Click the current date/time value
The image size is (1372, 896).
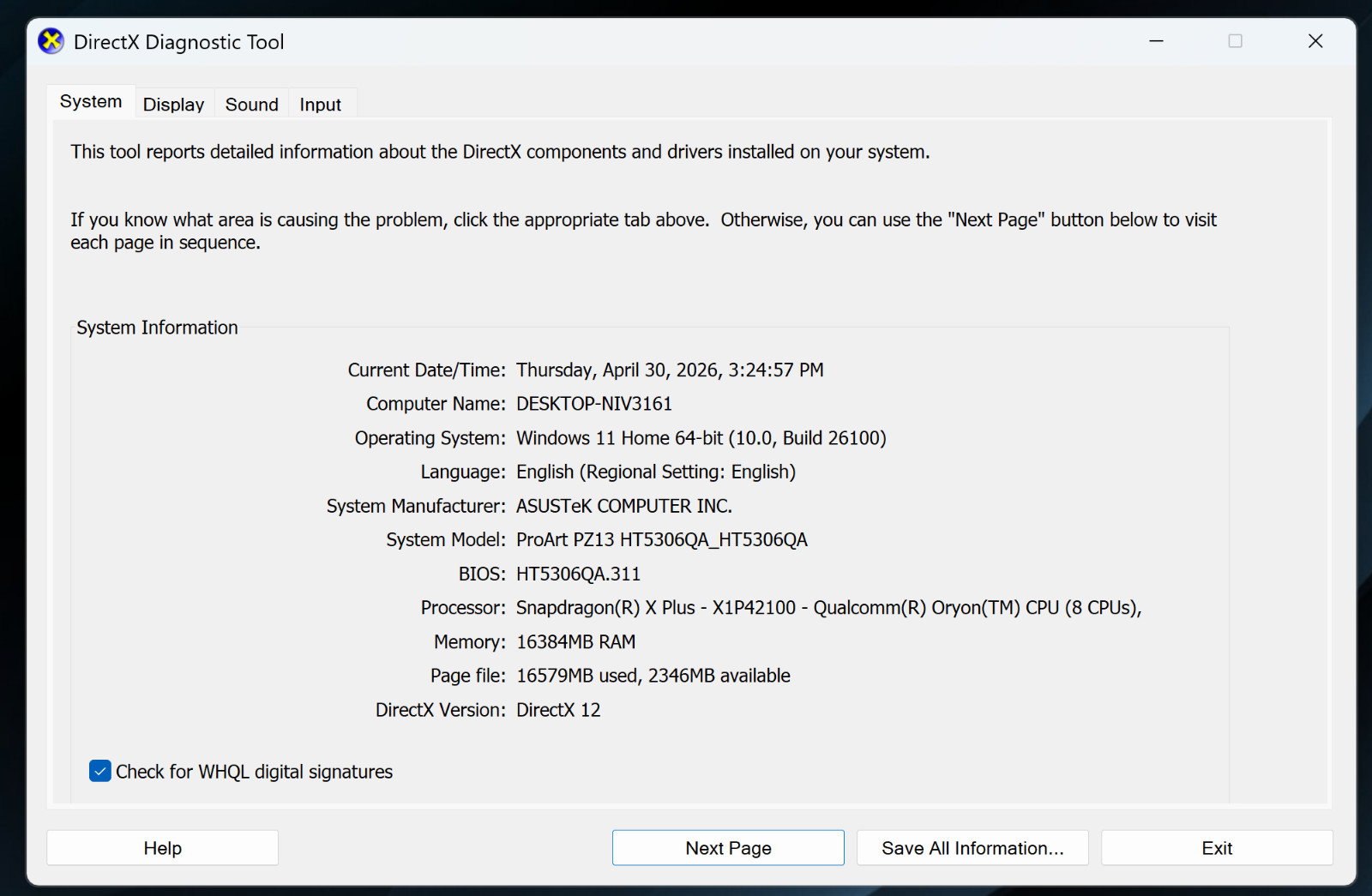click(670, 370)
